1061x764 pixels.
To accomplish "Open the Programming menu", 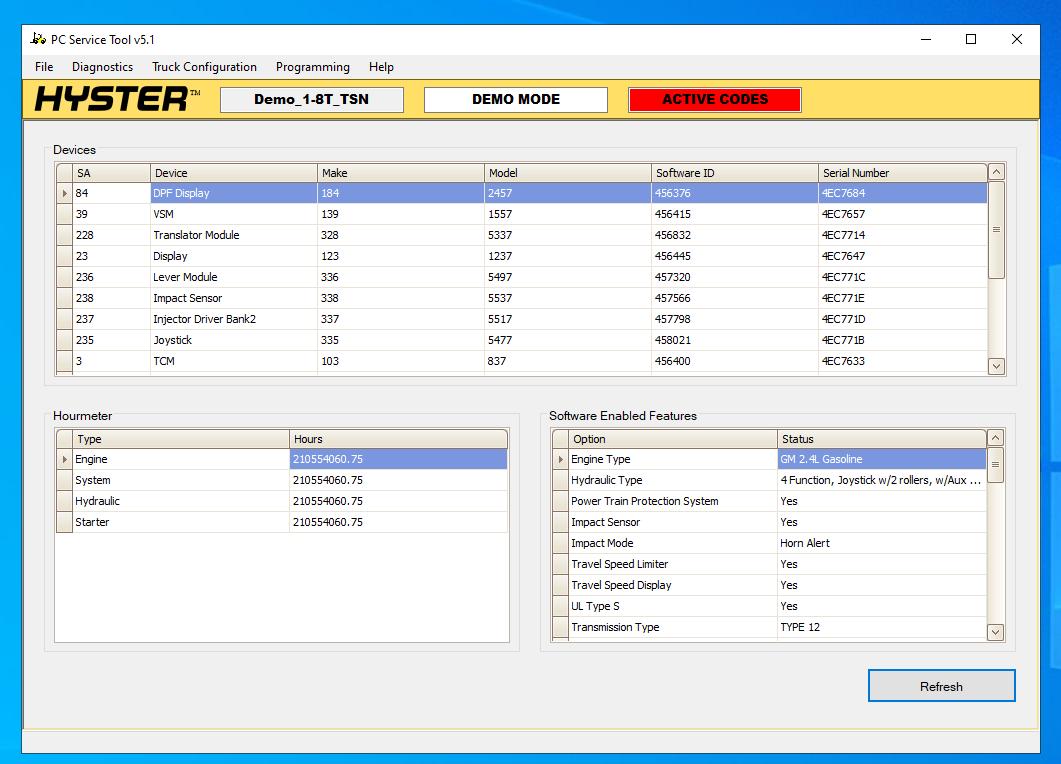I will (312, 67).
